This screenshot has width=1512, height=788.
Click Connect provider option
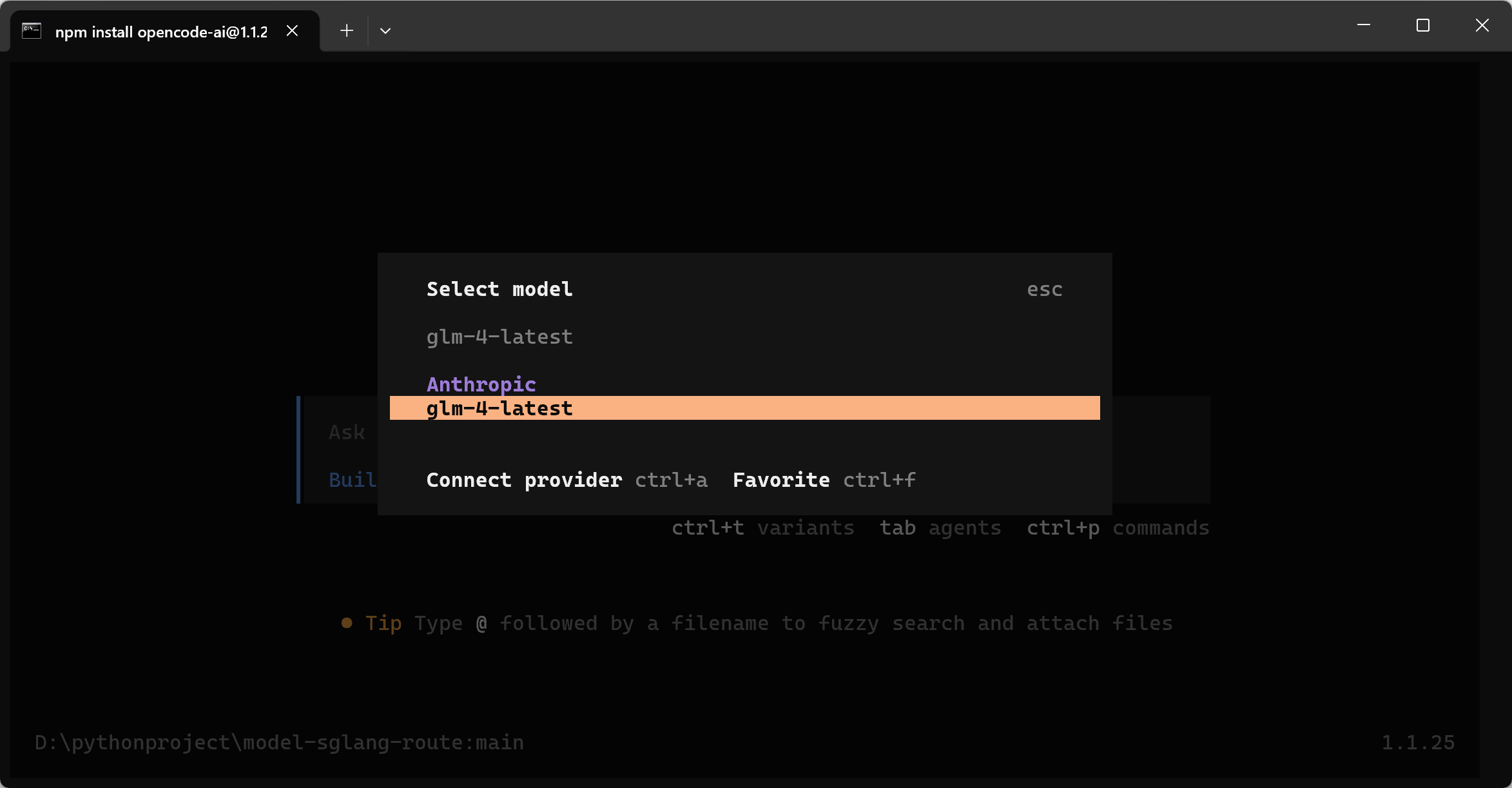[524, 480]
